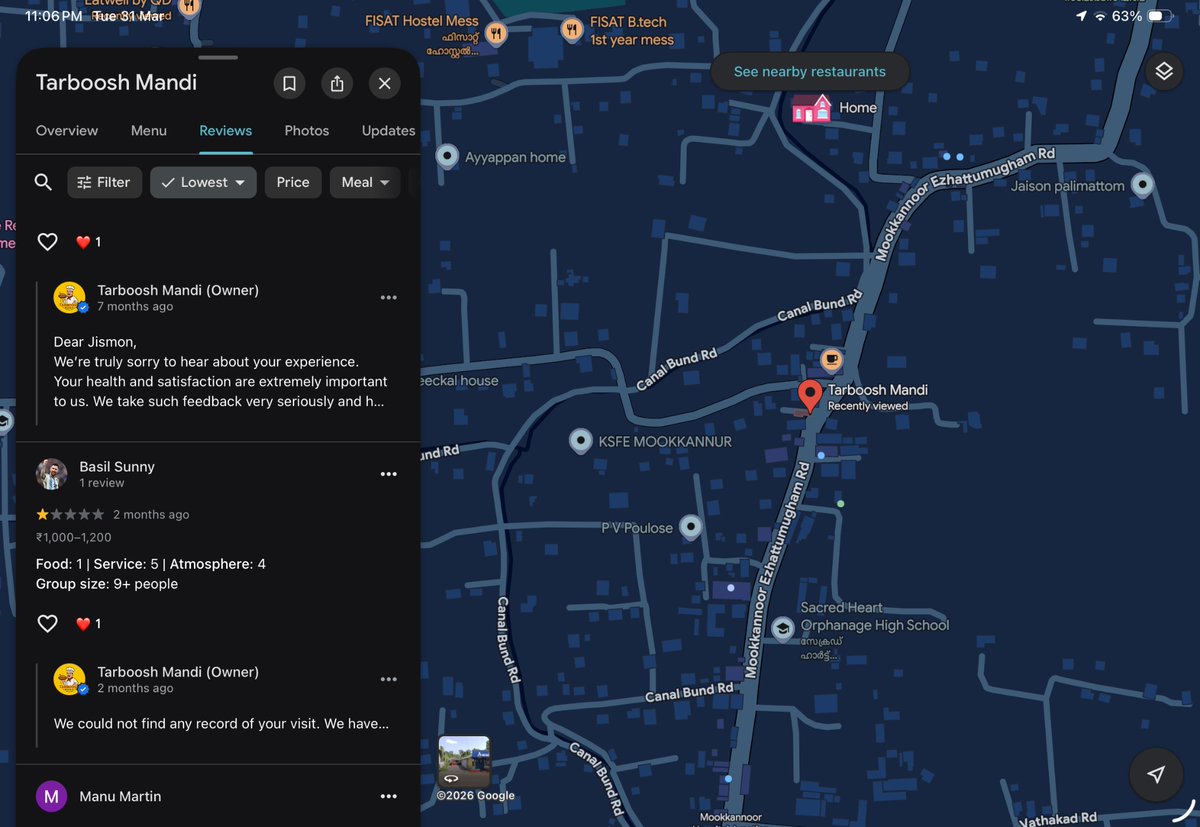Viewport: 1200px width, 827px height.
Task: Tap the 11:06 PM clock
Action: tap(54, 17)
